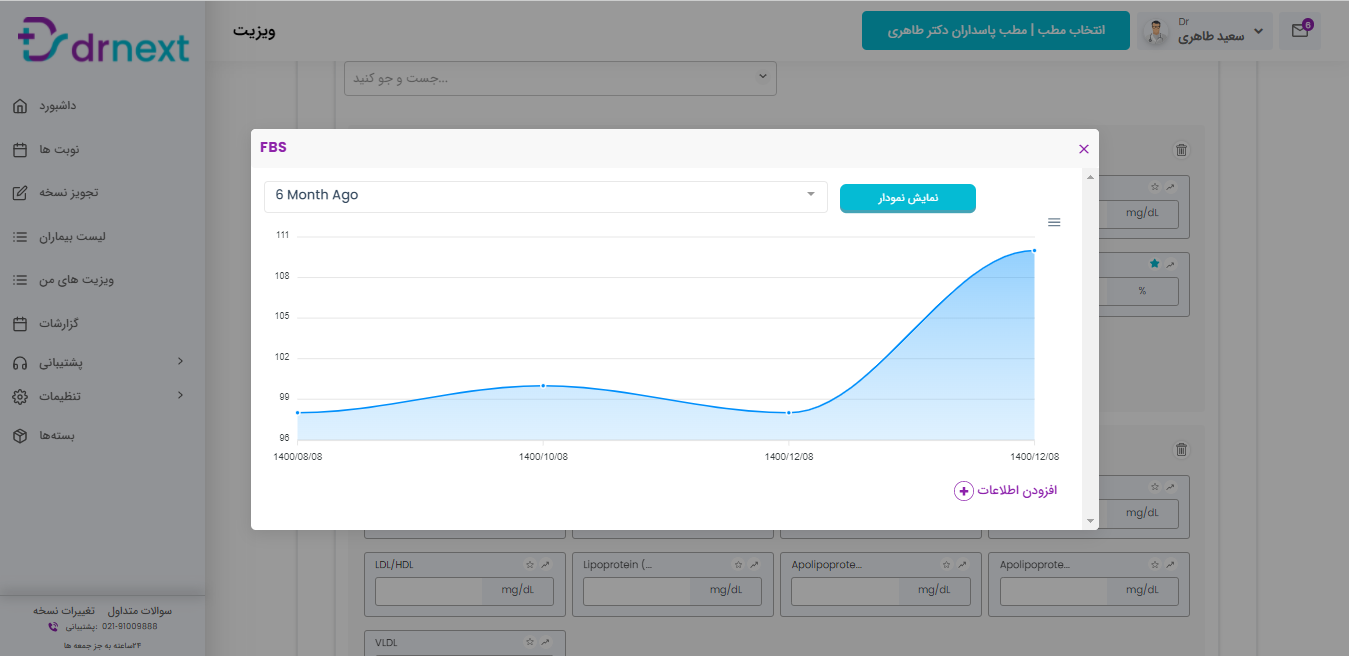Image resolution: width=1349 pixels, height=656 pixels.
Task: Click the modal scrollbar down arrow
Action: point(1090,521)
